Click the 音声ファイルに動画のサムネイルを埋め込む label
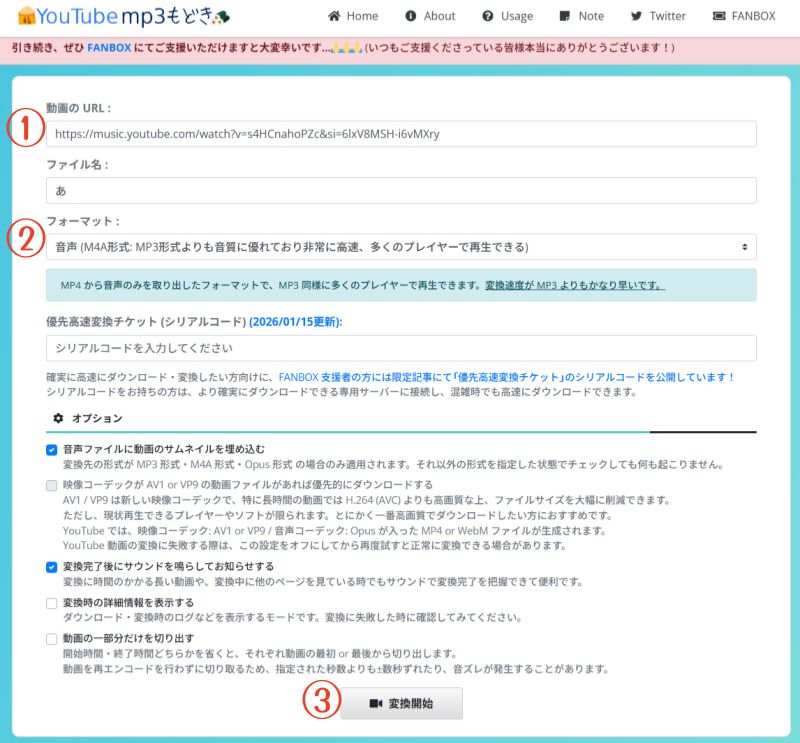800x743 pixels. click(x=164, y=449)
